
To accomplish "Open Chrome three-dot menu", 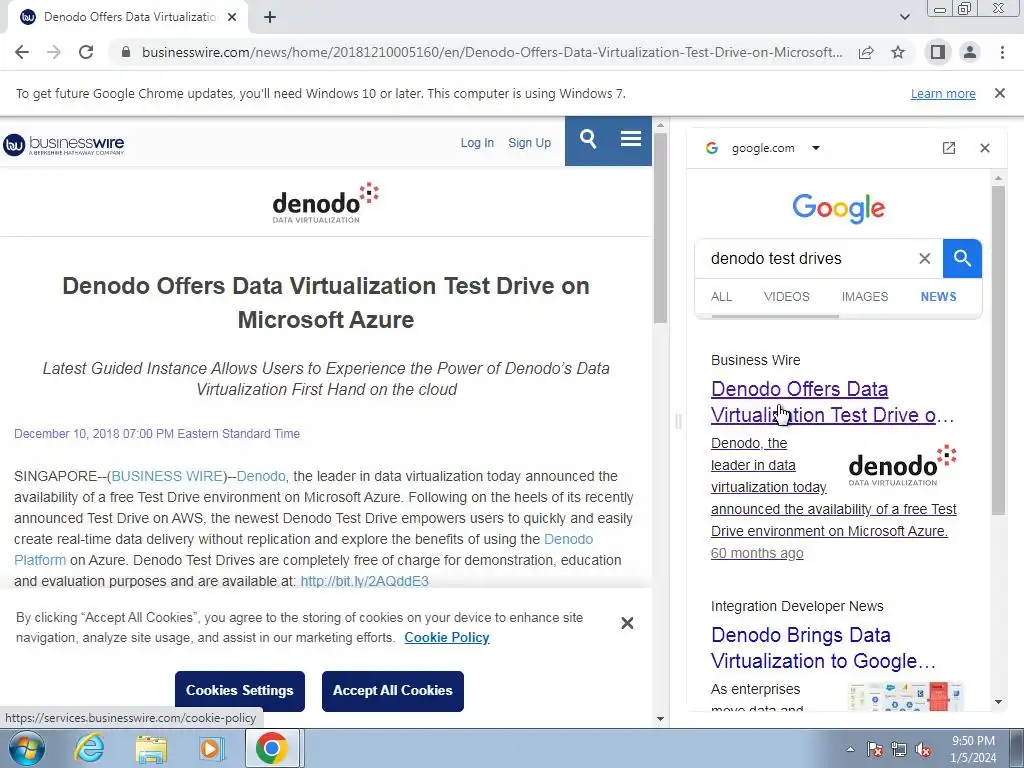I will tap(1002, 52).
